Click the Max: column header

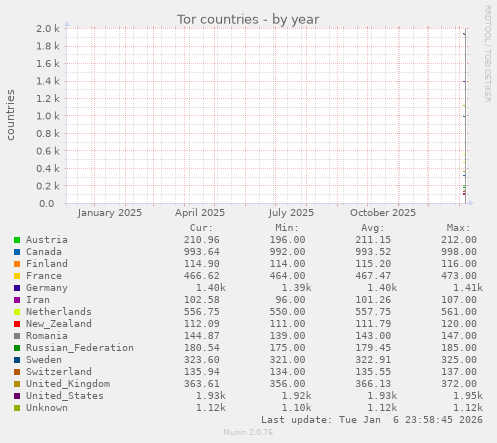coord(458,228)
